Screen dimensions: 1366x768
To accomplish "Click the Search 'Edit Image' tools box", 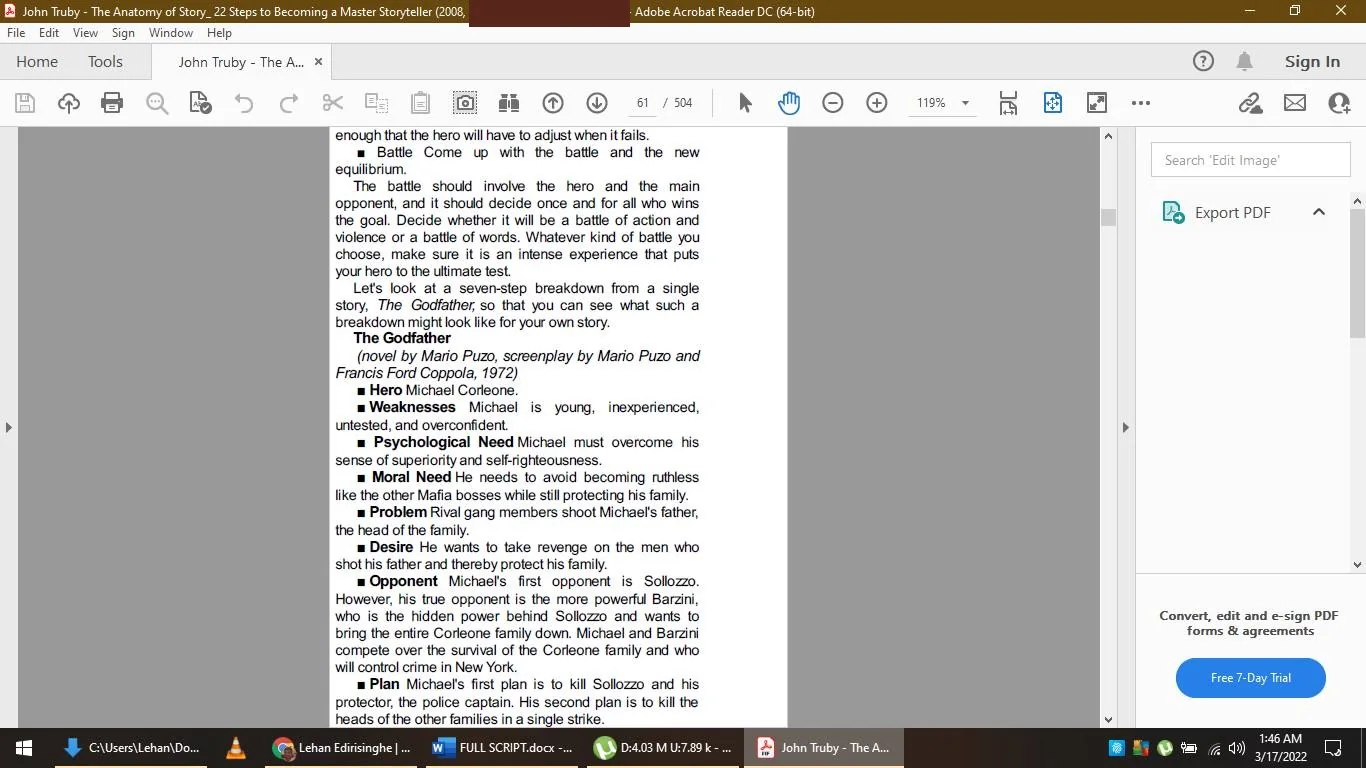I will pos(1250,160).
